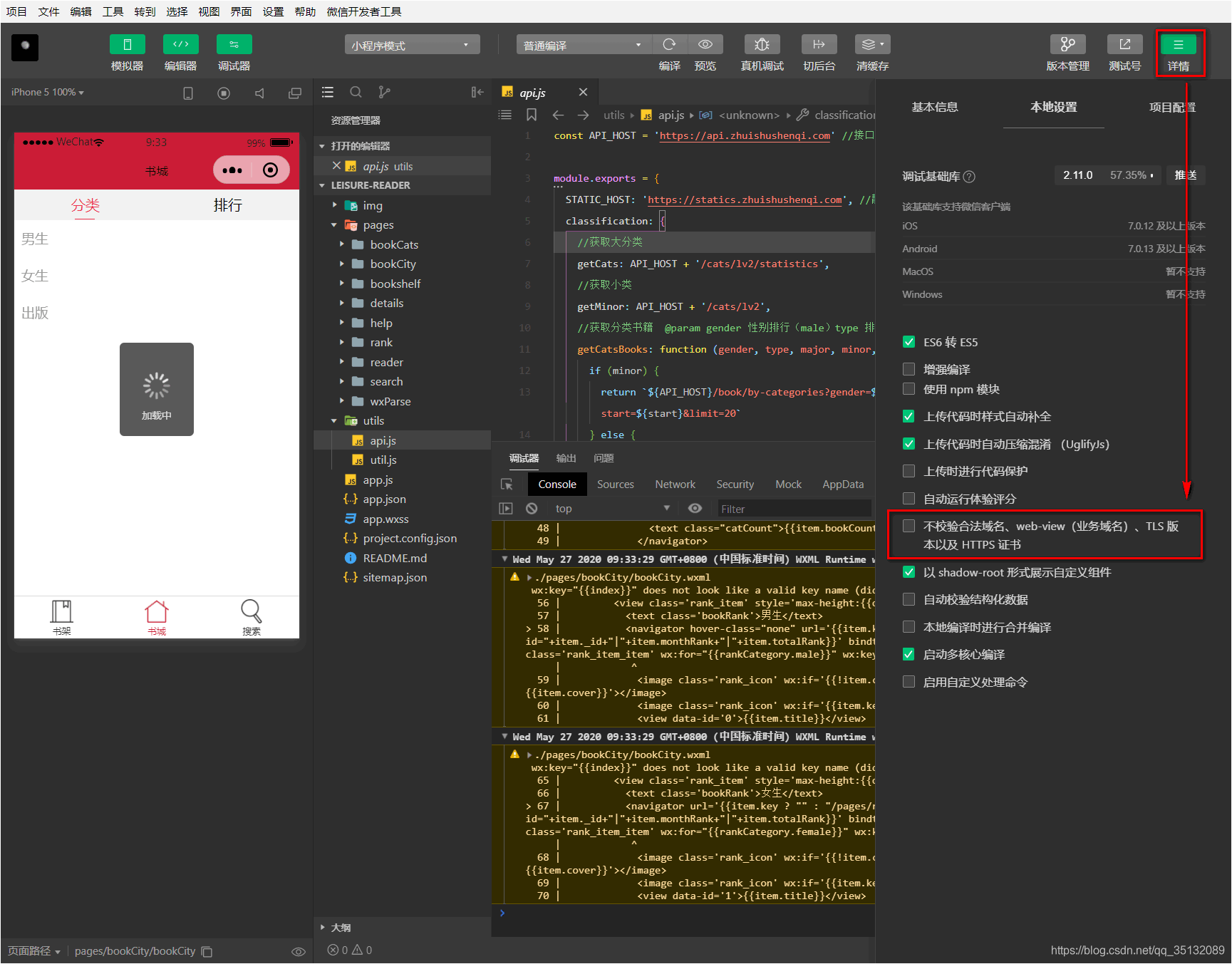Switch to the 项目配置 tab
This screenshot has width=1232, height=964.
coord(1172,107)
